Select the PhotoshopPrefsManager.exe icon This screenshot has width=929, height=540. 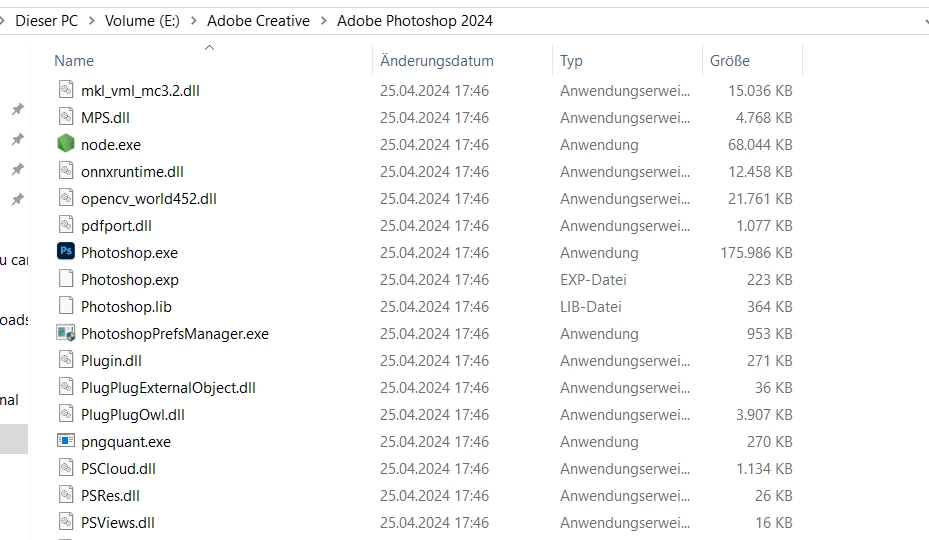(x=66, y=333)
